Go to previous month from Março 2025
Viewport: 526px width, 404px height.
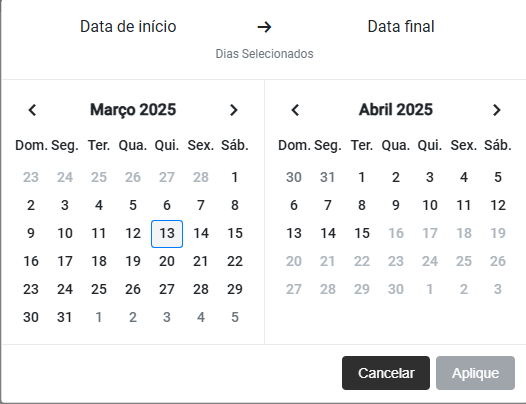pyautogui.click(x=32, y=110)
